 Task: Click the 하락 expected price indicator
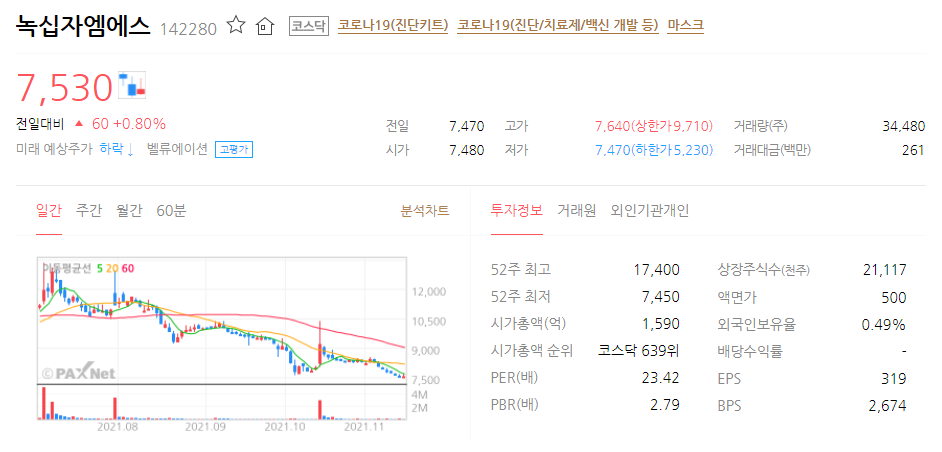116,149
